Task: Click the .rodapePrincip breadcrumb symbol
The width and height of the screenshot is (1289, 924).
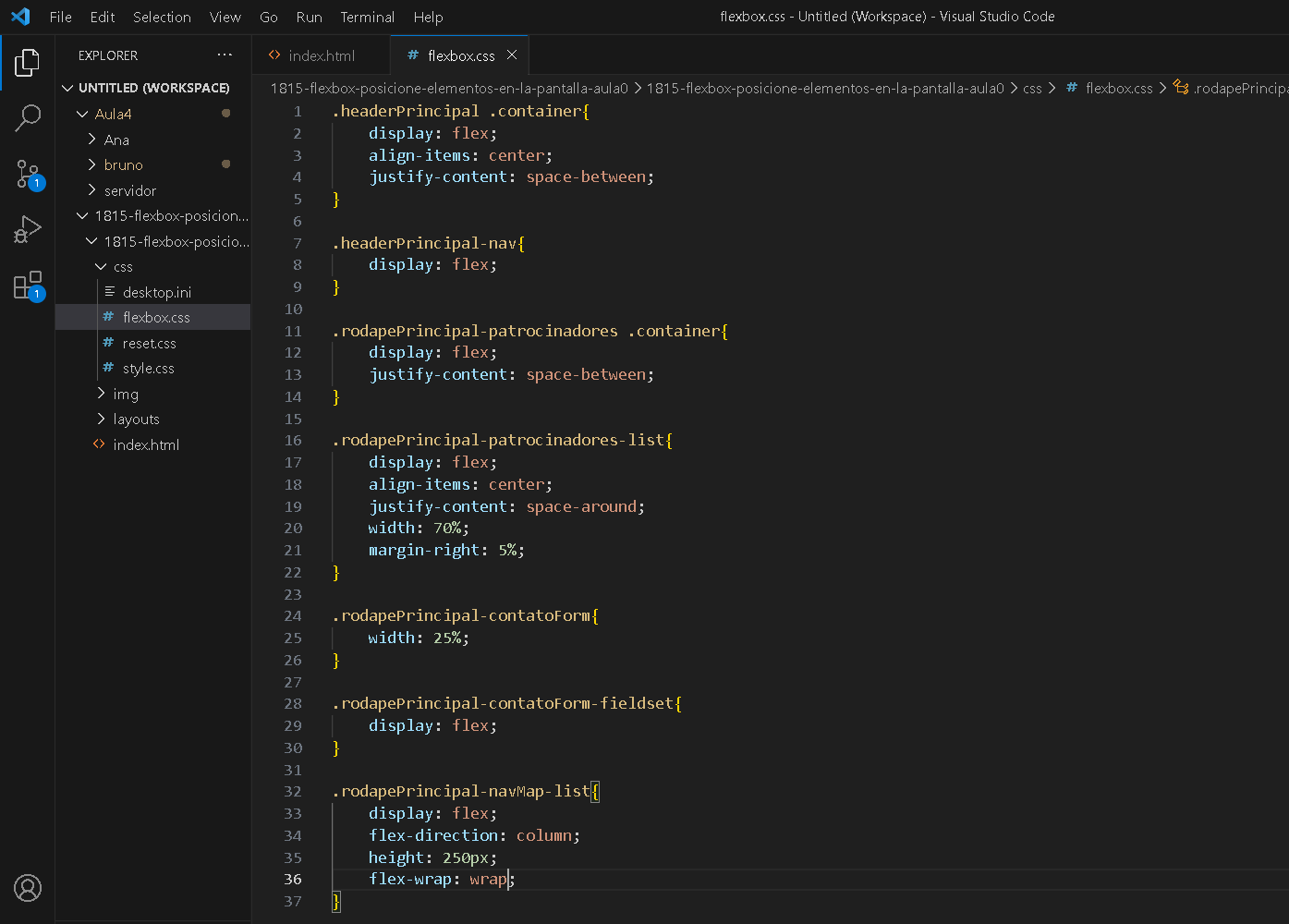Action: pyautogui.click(x=1240, y=88)
